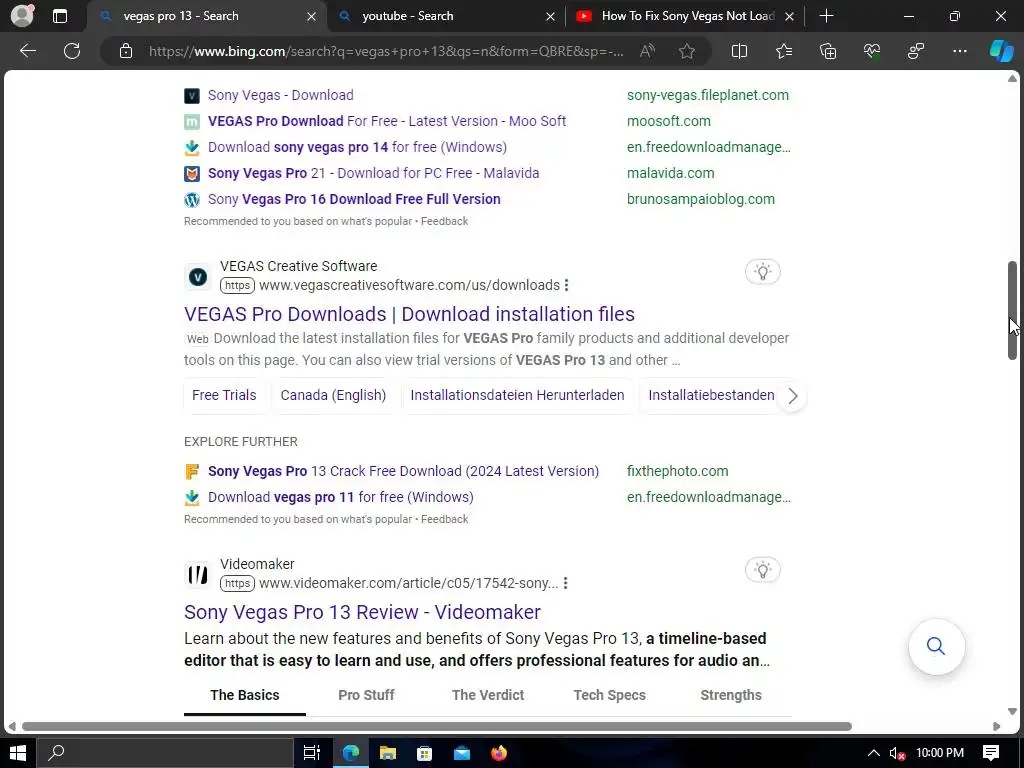Click the horizontal scrollbar thumb
Viewport: 1024px width, 768px height.
coord(436,726)
